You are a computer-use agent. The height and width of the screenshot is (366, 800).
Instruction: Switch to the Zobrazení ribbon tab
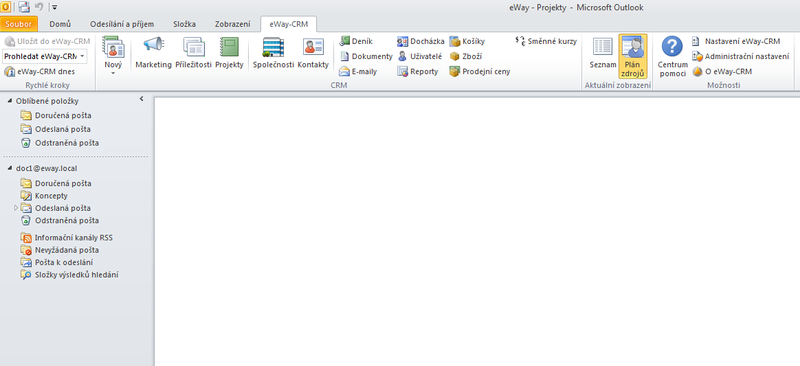232,24
